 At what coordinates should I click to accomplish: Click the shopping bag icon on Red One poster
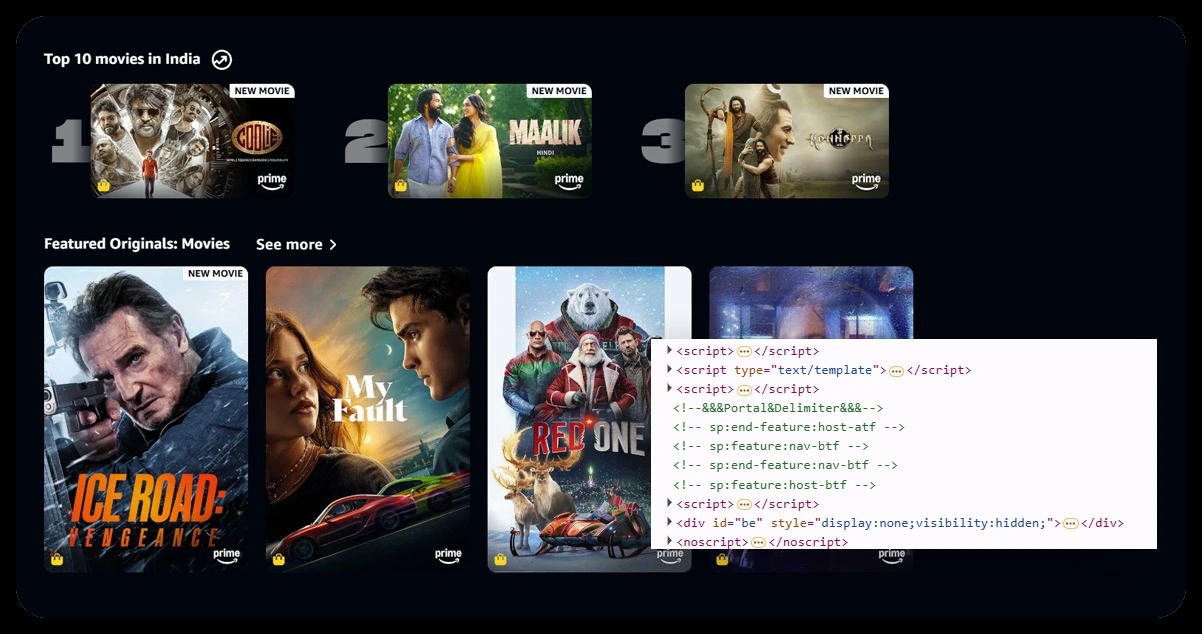[x=500, y=559]
